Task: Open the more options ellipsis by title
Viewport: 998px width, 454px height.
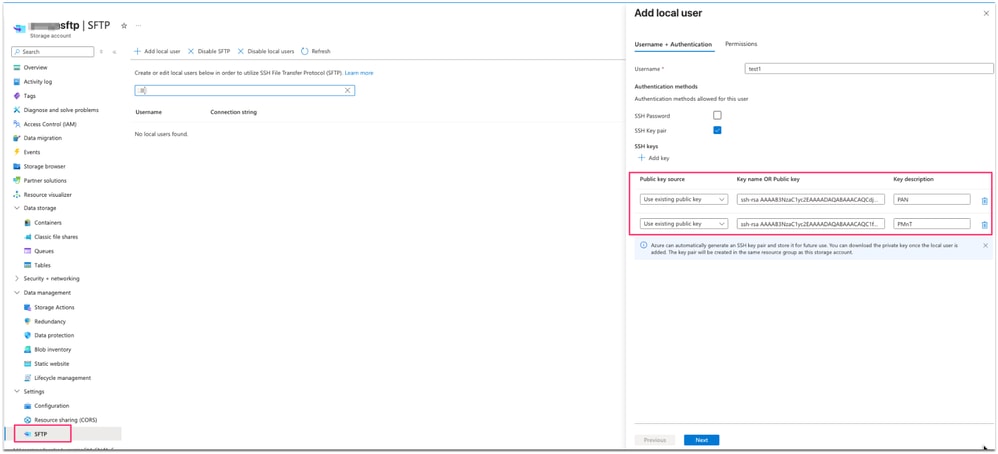Action: [x=137, y=25]
